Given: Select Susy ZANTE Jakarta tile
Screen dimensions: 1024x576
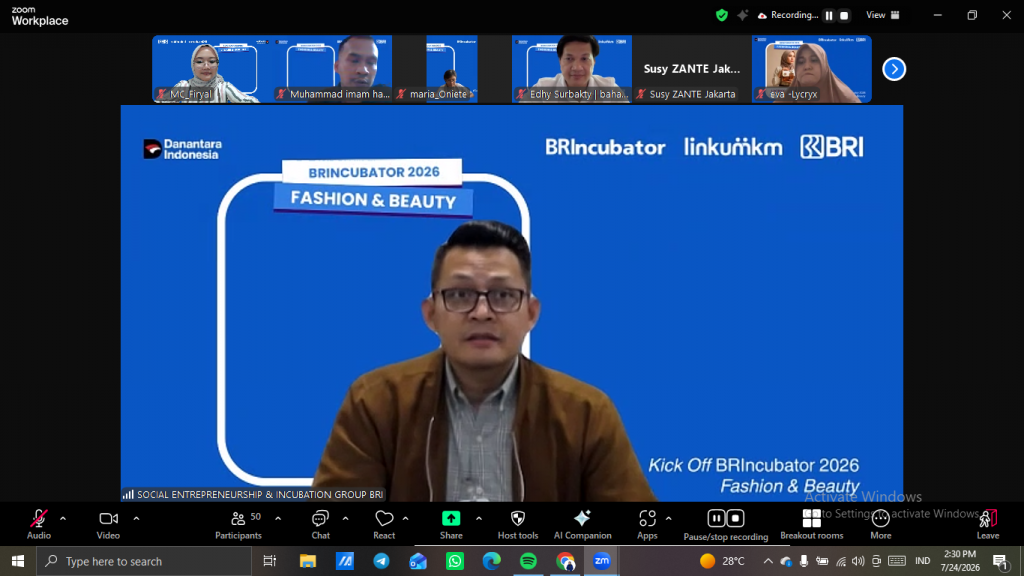Looking at the screenshot, I should tap(692, 69).
